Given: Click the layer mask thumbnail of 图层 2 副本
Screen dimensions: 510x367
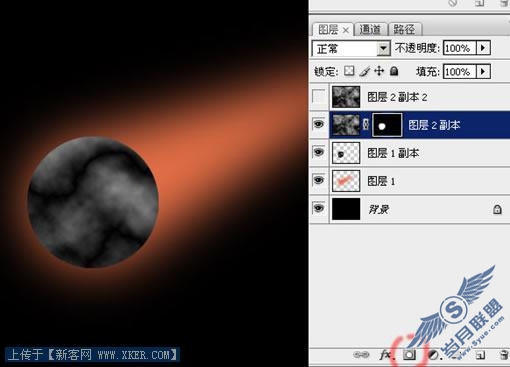Looking at the screenshot, I should pyautogui.click(x=387, y=125).
